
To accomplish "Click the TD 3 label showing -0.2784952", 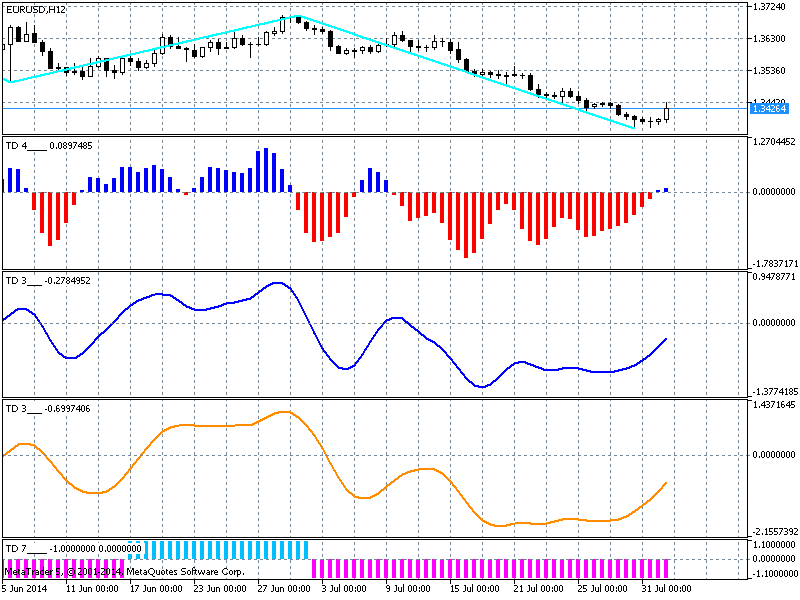I will 48,281.
